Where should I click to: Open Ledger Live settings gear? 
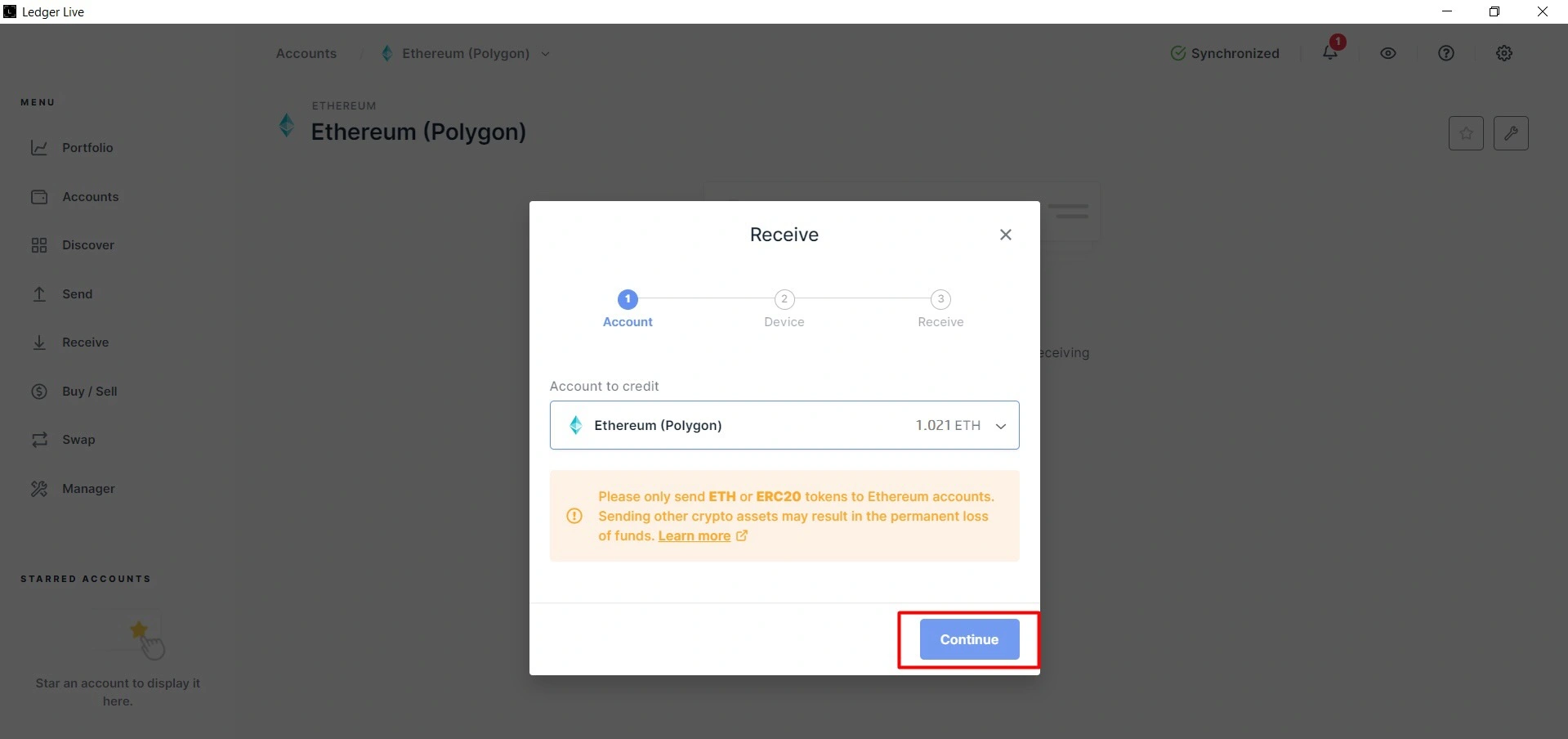pos(1504,53)
